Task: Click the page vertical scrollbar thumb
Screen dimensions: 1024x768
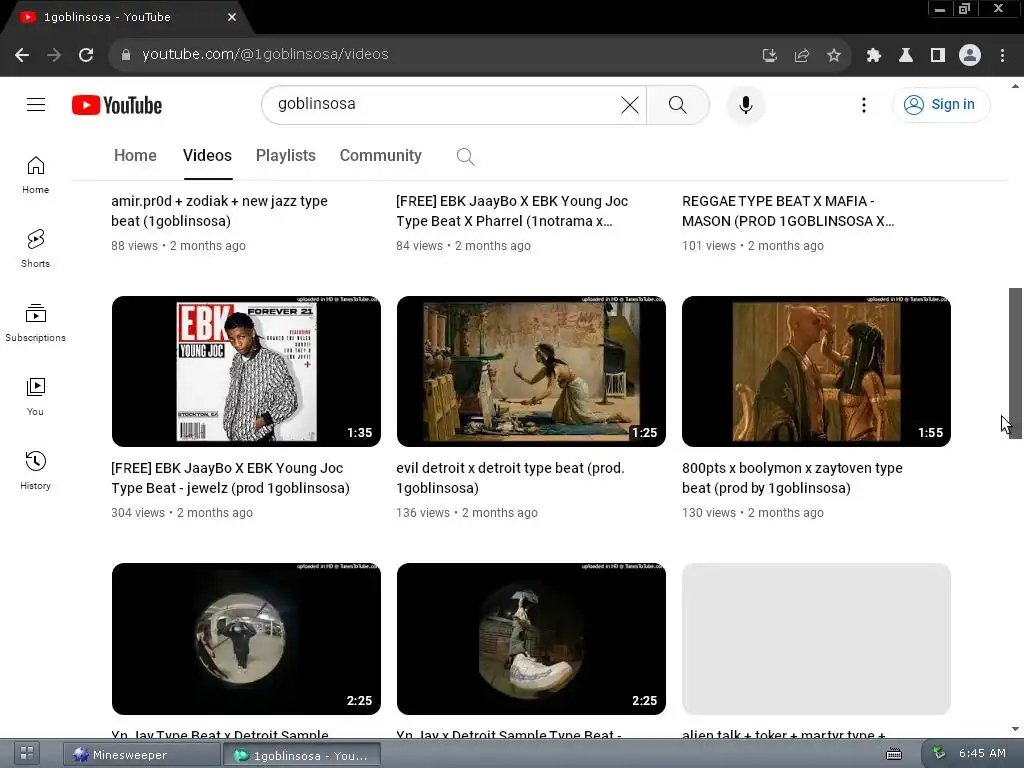Action: click(x=1015, y=363)
